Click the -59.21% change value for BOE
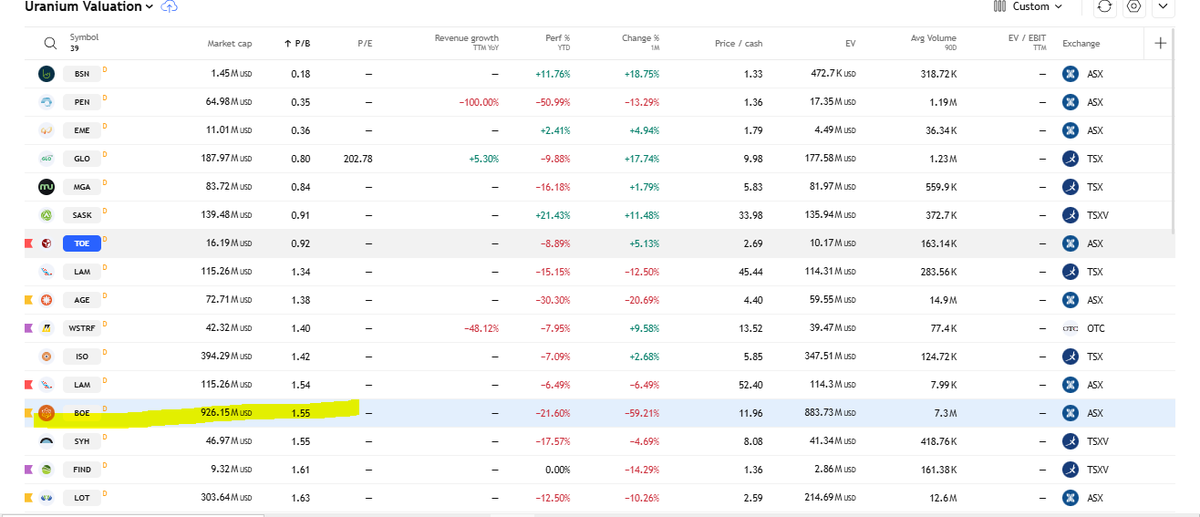The width and height of the screenshot is (1200, 517). pyautogui.click(x=641, y=412)
